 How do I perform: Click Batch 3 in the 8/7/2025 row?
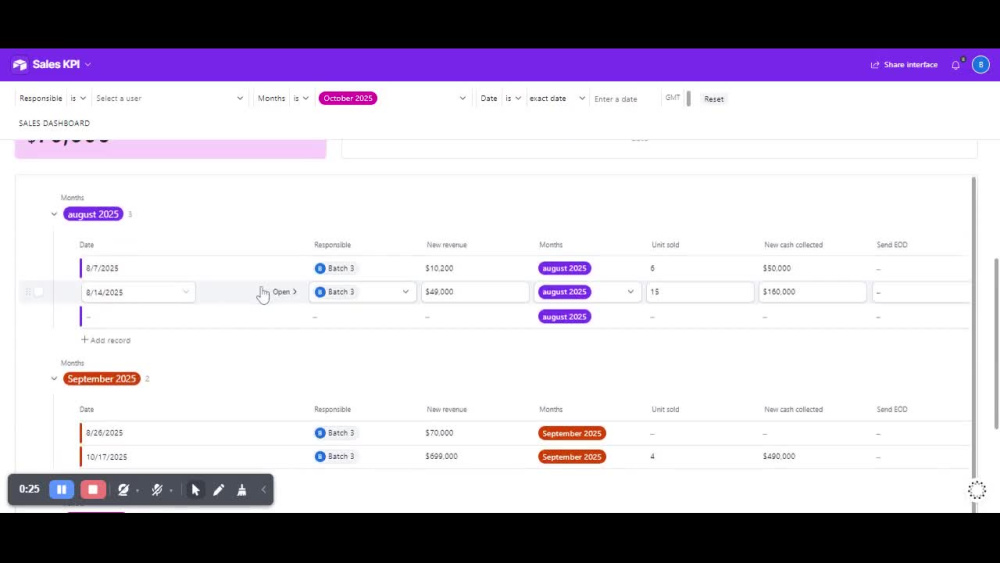(335, 268)
